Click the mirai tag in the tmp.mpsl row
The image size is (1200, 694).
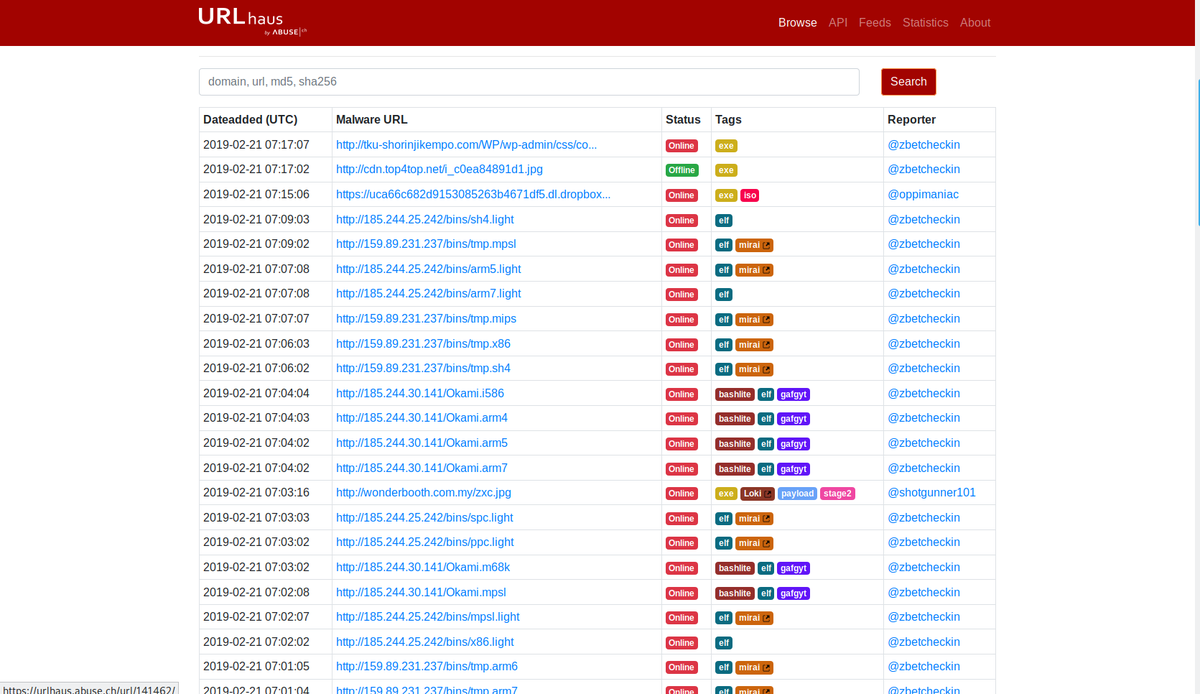[754, 245]
